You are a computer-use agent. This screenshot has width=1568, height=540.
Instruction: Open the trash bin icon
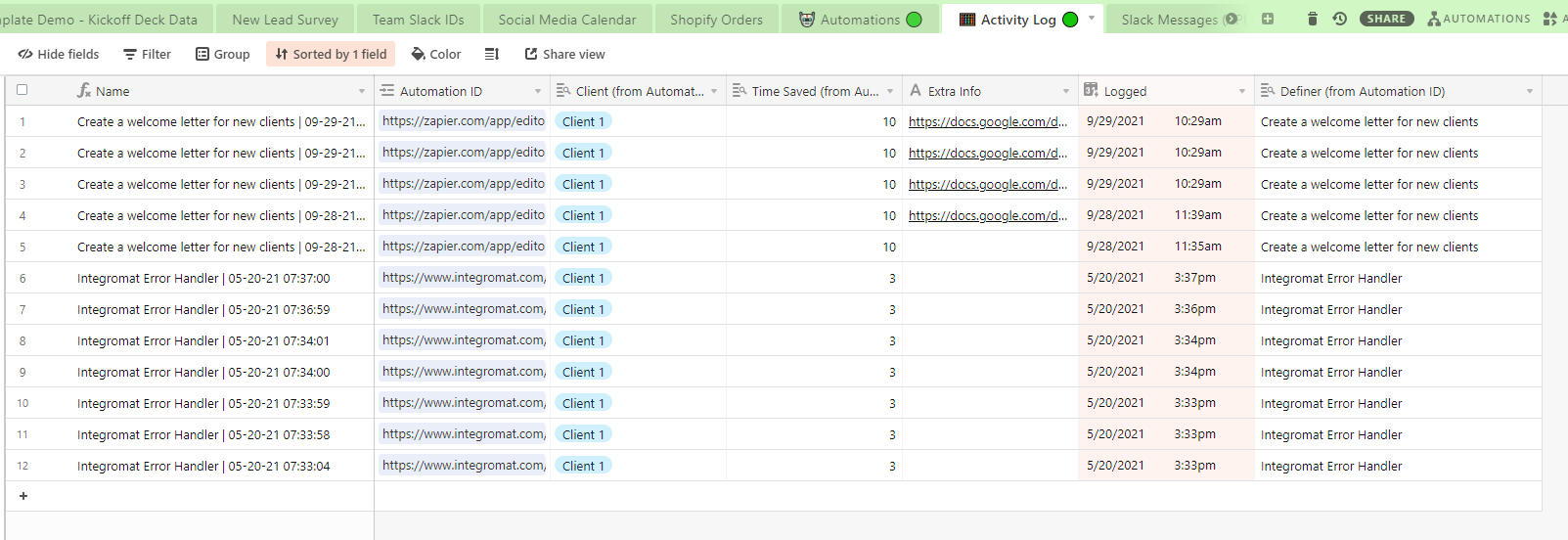point(1313,19)
